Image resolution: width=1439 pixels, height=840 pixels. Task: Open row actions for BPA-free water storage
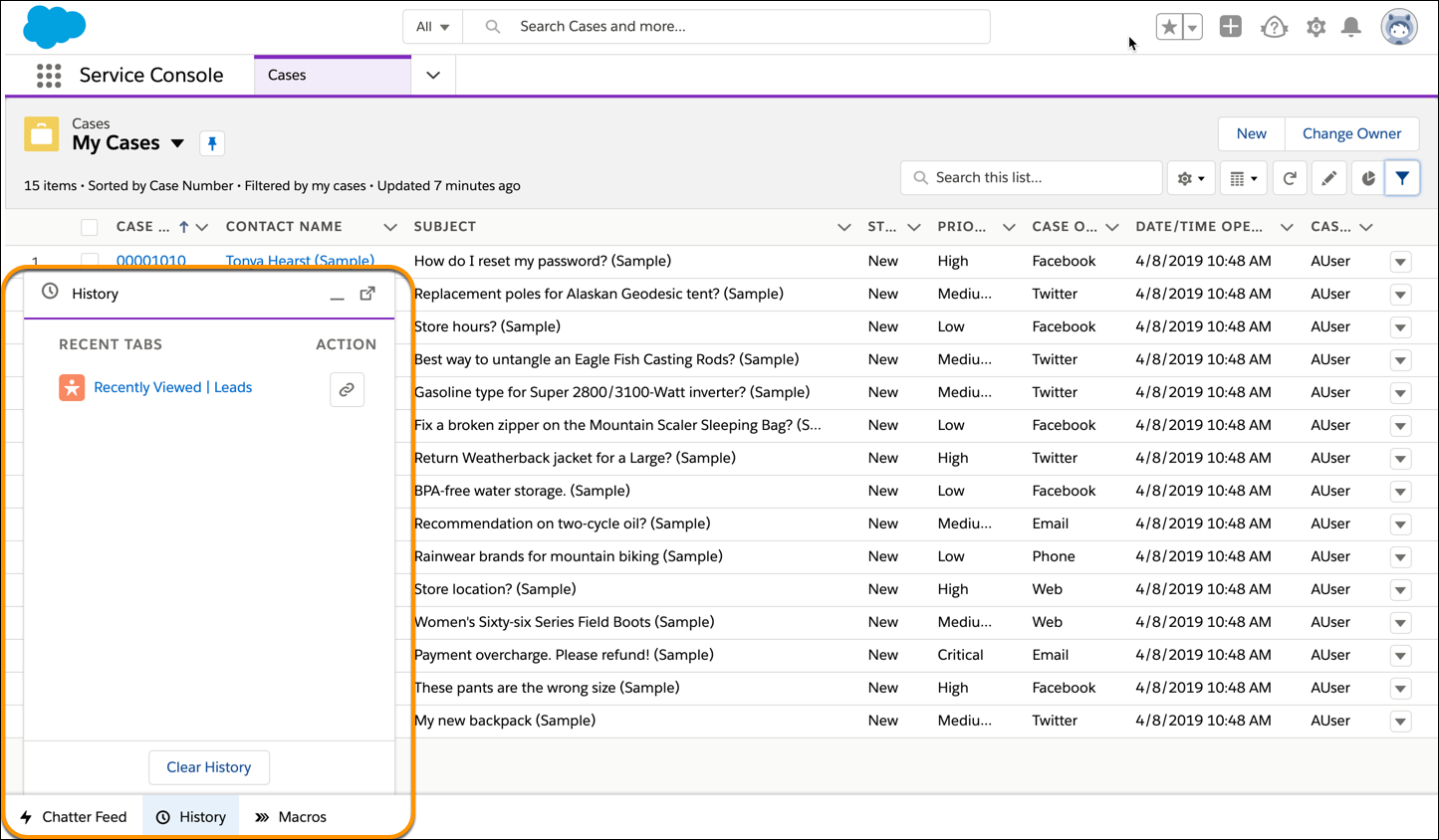click(1401, 492)
